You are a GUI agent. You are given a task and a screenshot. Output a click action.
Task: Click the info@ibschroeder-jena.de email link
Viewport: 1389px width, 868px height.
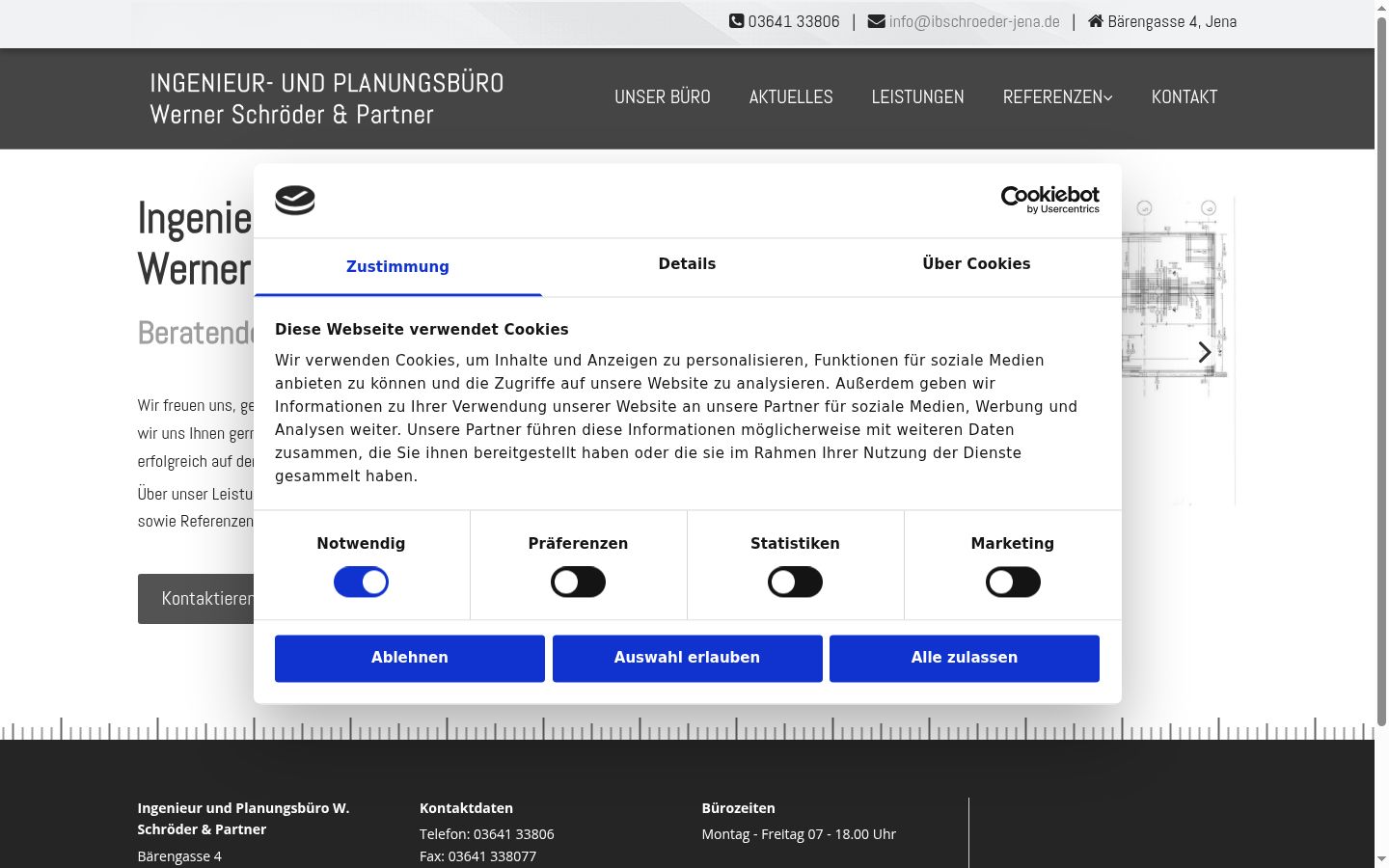click(x=974, y=21)
